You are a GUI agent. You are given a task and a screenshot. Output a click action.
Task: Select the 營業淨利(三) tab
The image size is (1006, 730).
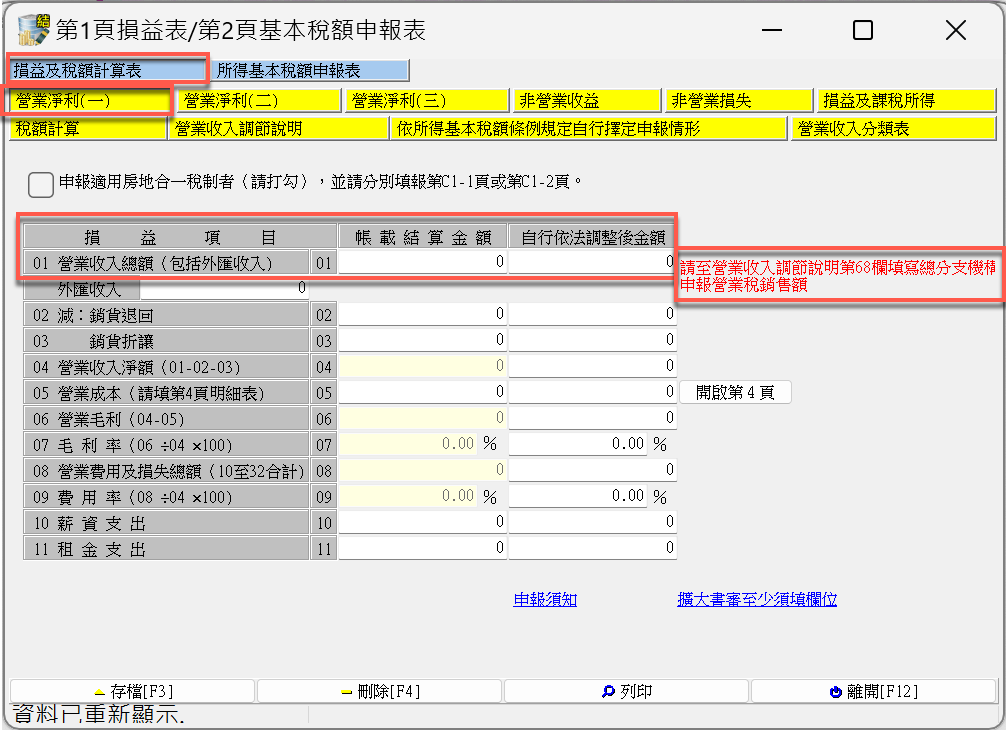pyautogui.click(x=427, y=101)
